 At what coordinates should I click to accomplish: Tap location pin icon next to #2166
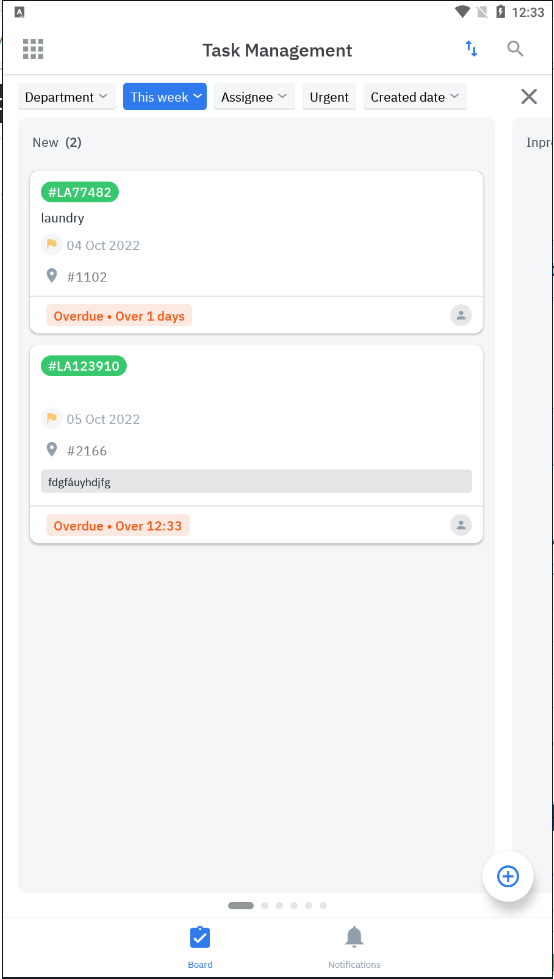[52, 450]
